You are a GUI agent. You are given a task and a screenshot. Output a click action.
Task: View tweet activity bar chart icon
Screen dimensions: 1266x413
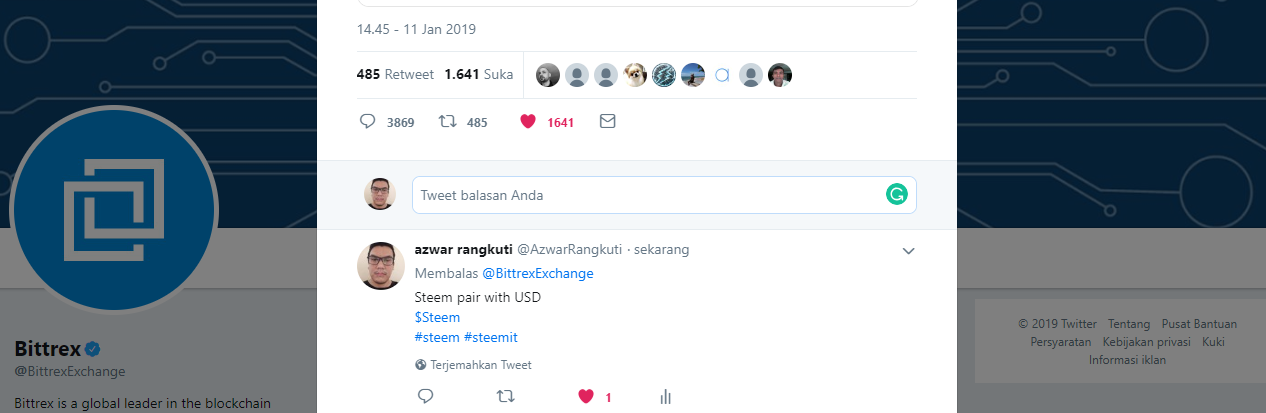pyautogui.click(x=665, y=397)
